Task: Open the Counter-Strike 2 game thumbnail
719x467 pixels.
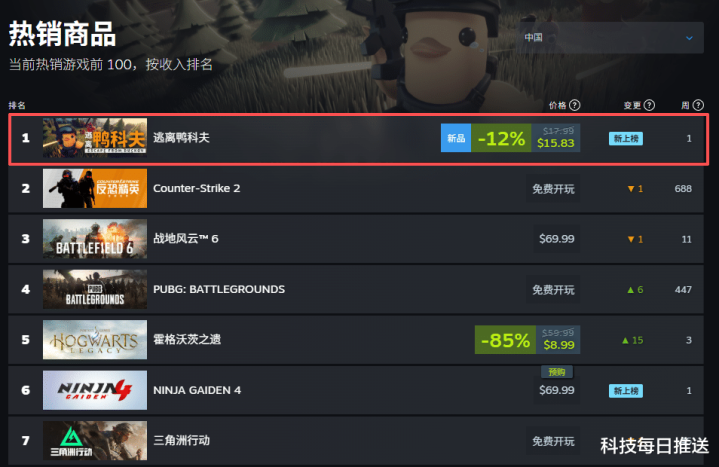Action: pos(95,188)
